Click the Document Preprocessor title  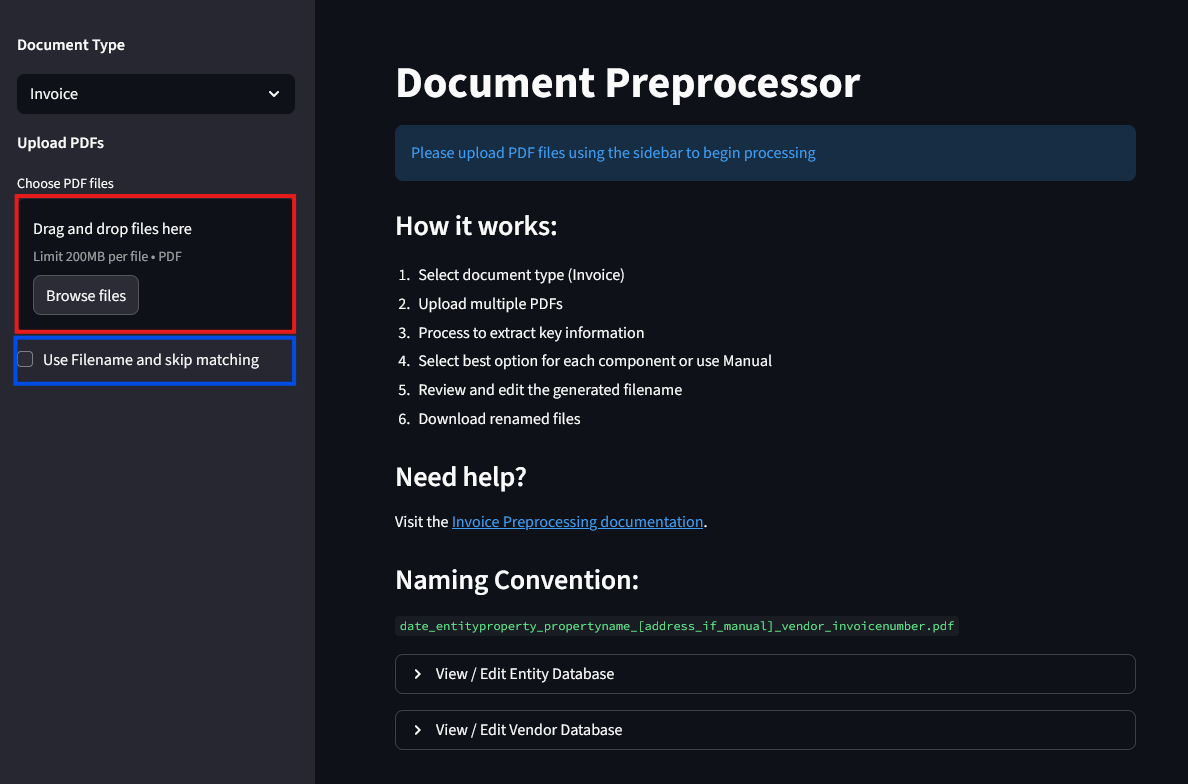[627, 83]
